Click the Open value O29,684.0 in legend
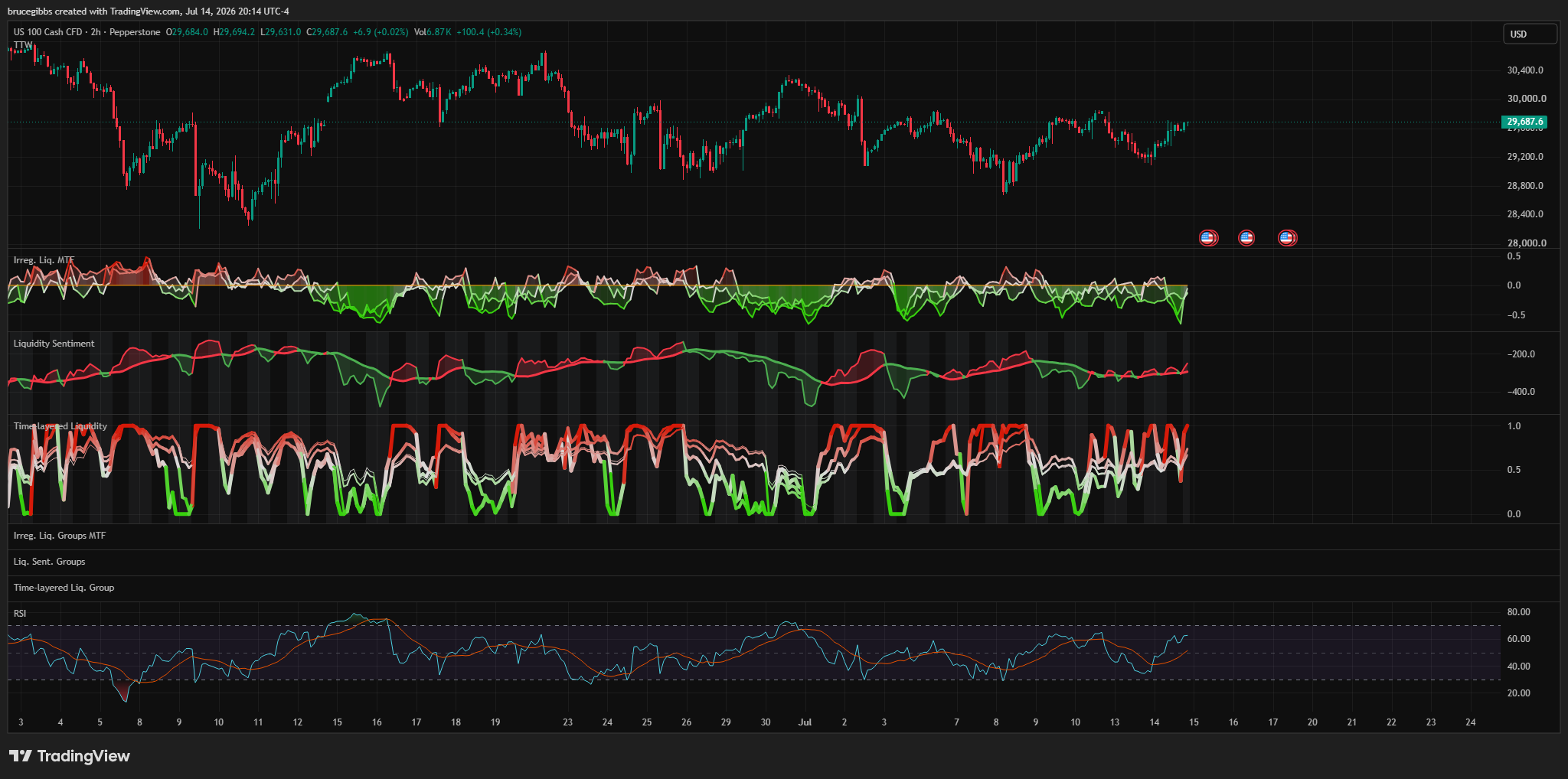1568x779 pixels. click(x=187, y=32)
